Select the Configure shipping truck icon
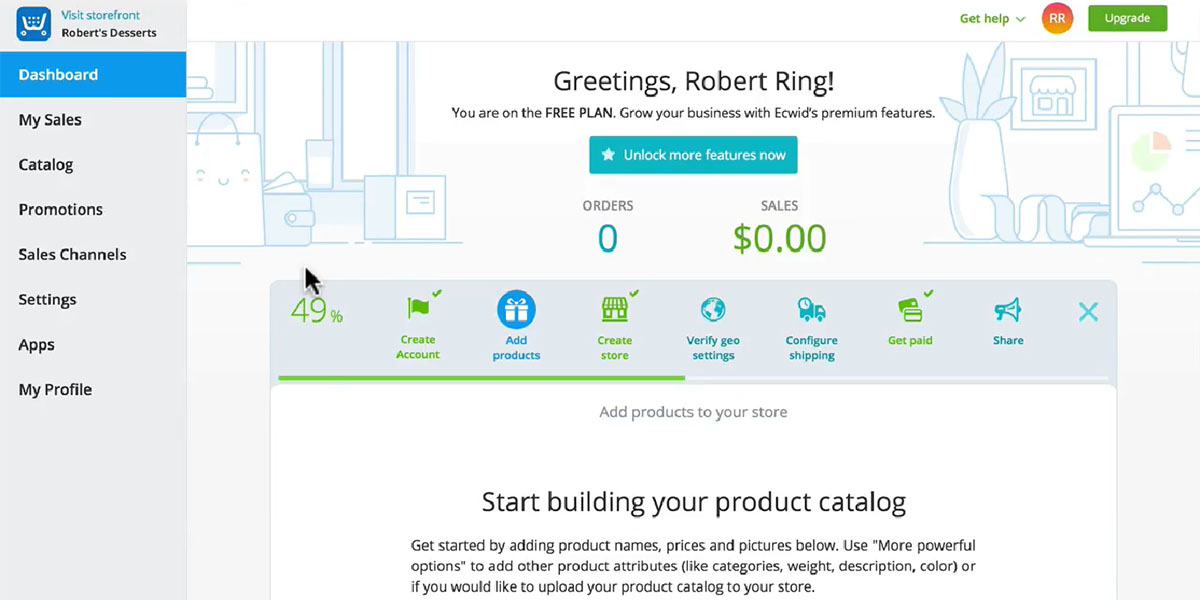Image resolution: width=1200 pixels, height=600 pixels. tap(811, 310)
